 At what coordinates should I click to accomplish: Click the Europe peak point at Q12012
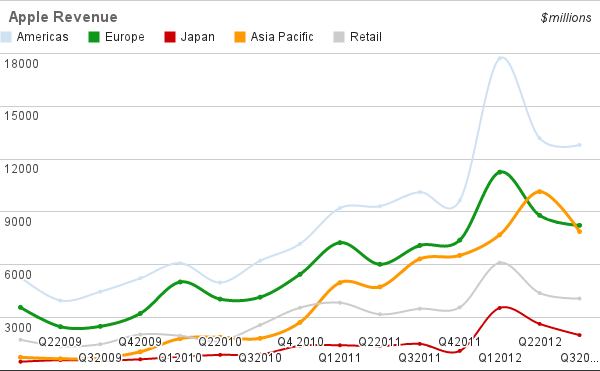click(500, 172)
